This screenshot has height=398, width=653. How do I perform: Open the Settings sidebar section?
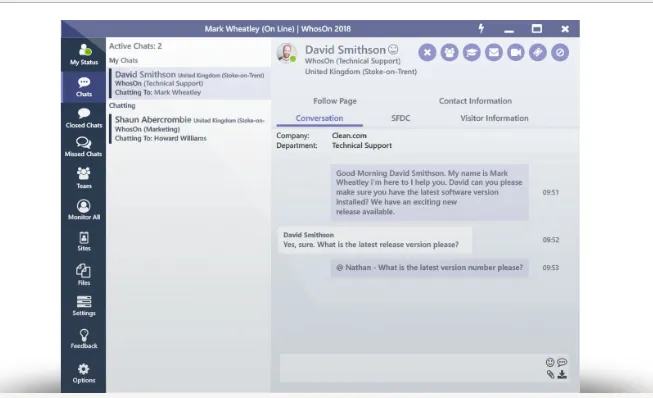[84, 306]
